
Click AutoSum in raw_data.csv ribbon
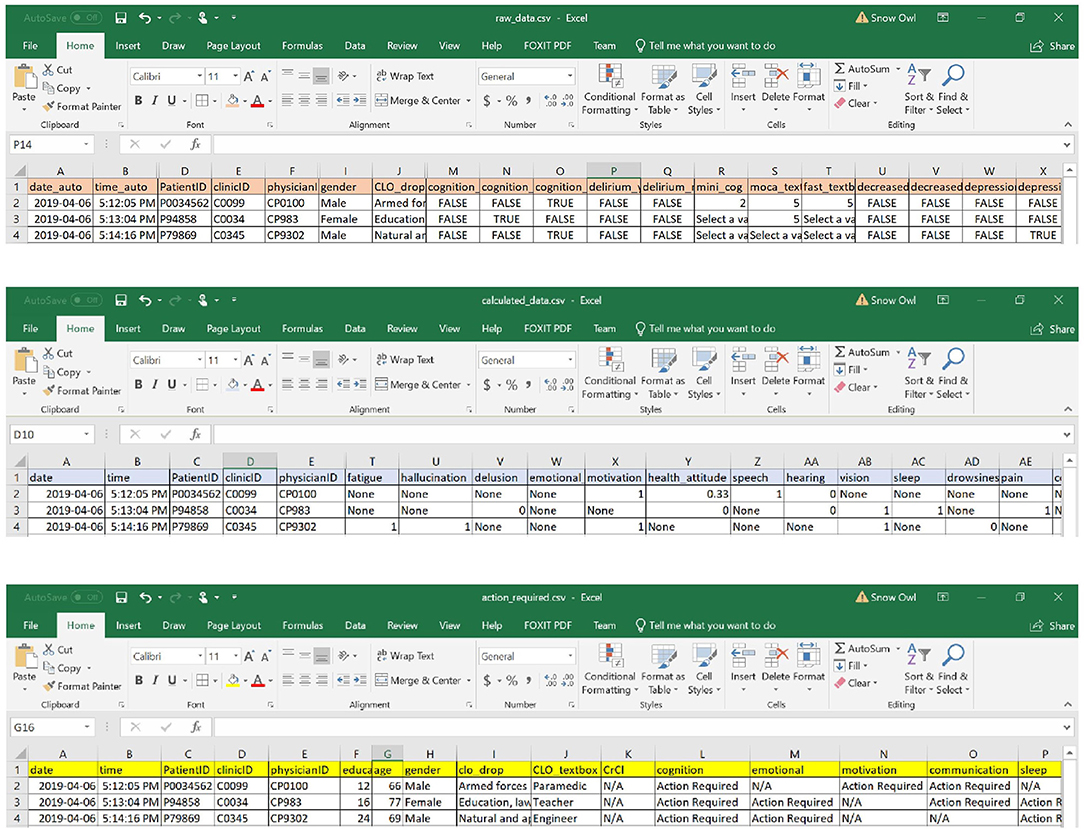pyautogui.click(x=867, y=68)
